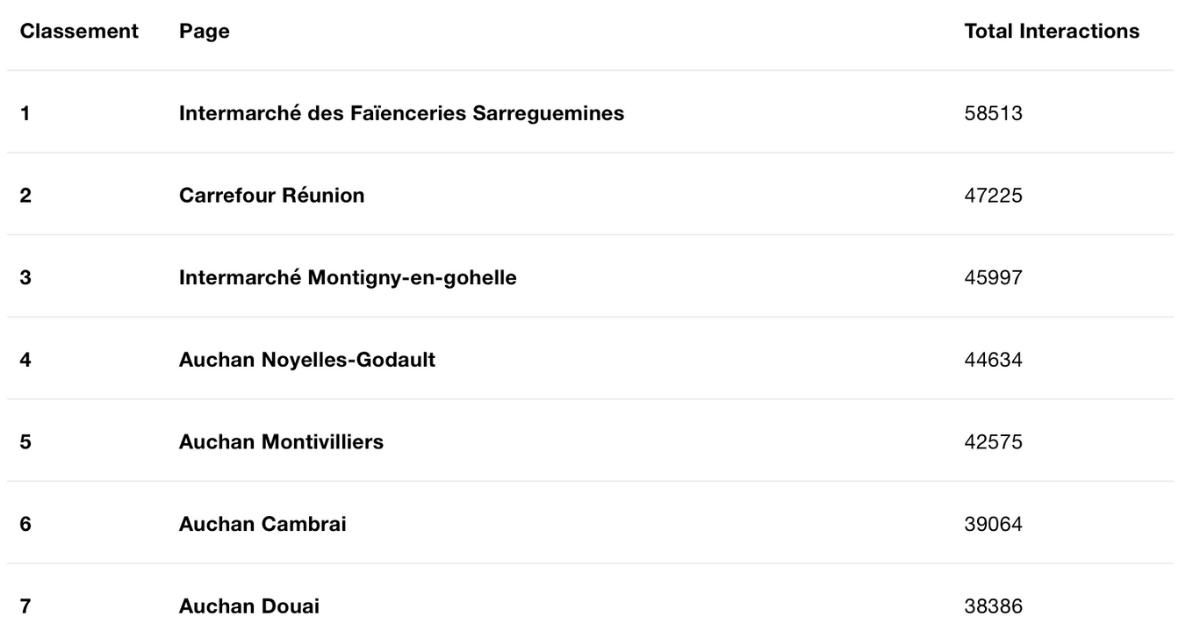Select the 45997 interactions cell
Viewport: 1200px width, 628px height.
(993, 277)
